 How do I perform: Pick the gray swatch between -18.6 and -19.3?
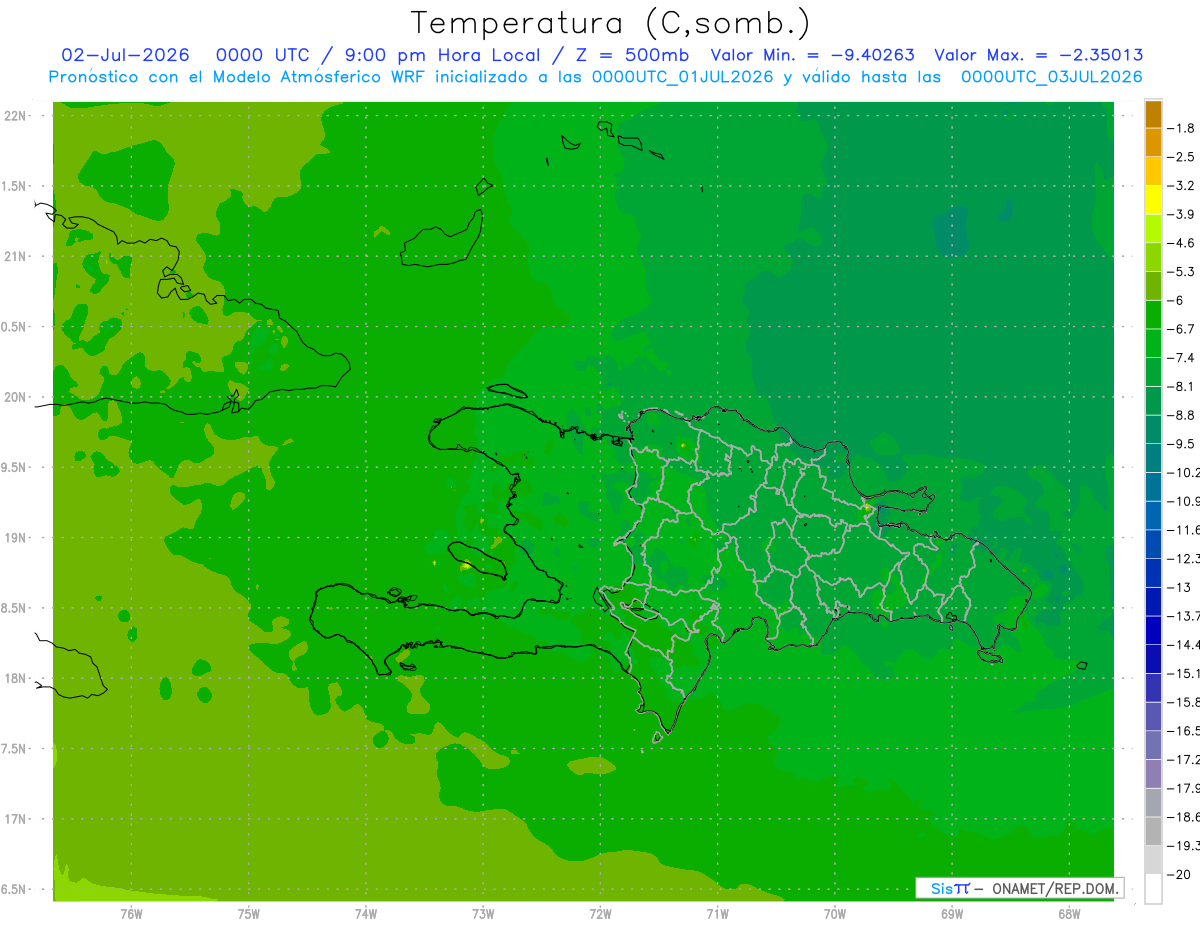coord(1153,832)
